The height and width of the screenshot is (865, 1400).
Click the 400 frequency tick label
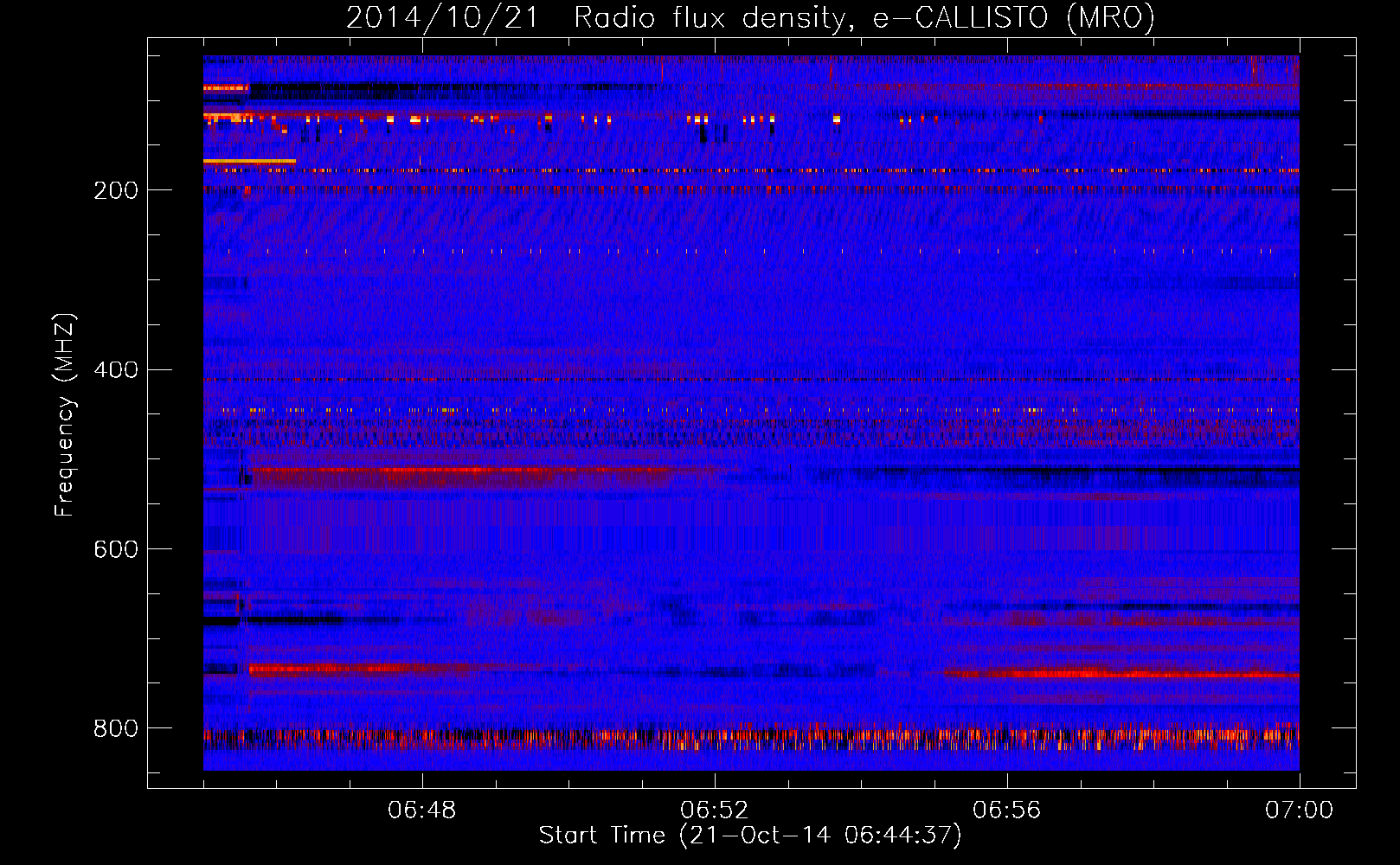(x=116, y=370)
